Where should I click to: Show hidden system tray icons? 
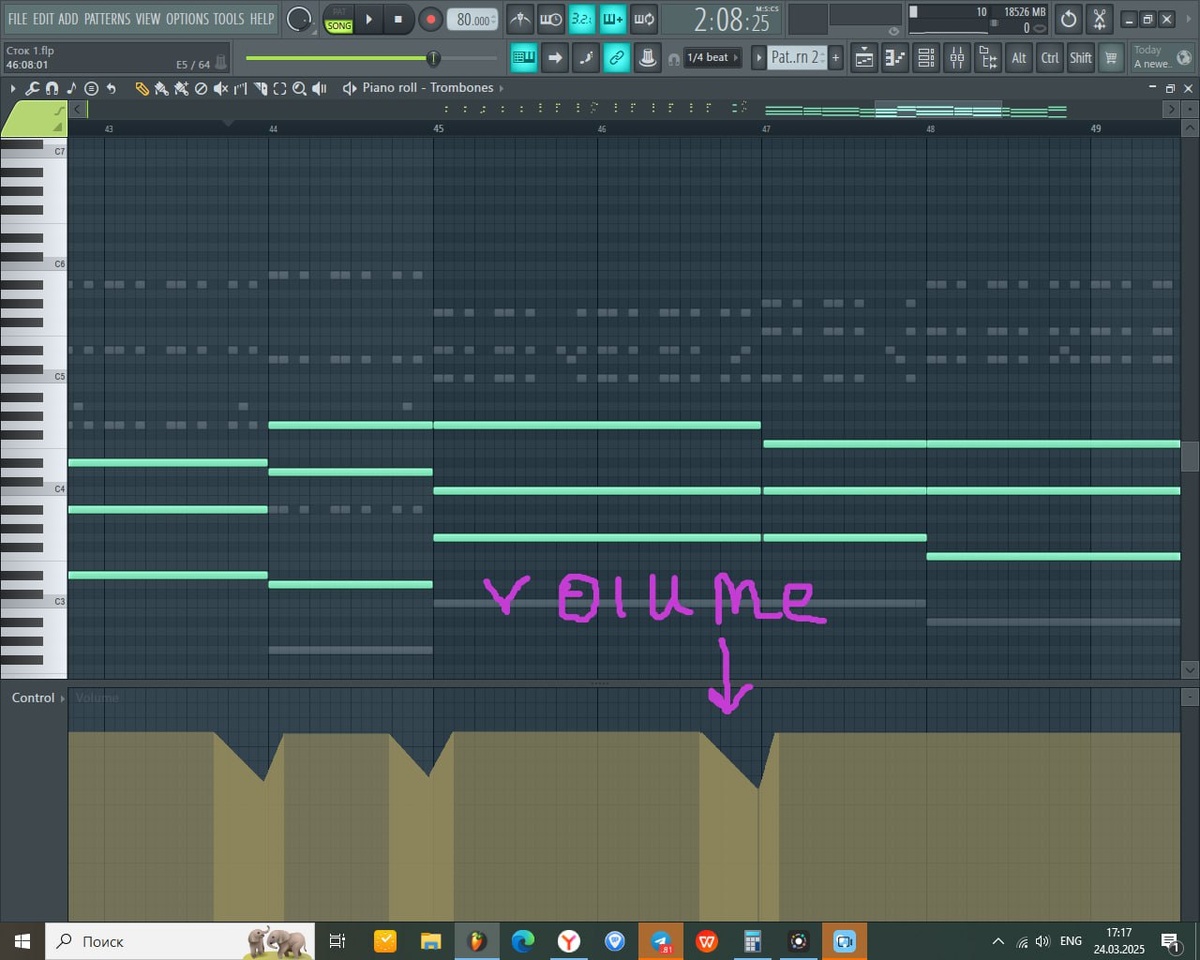(998, 941)
